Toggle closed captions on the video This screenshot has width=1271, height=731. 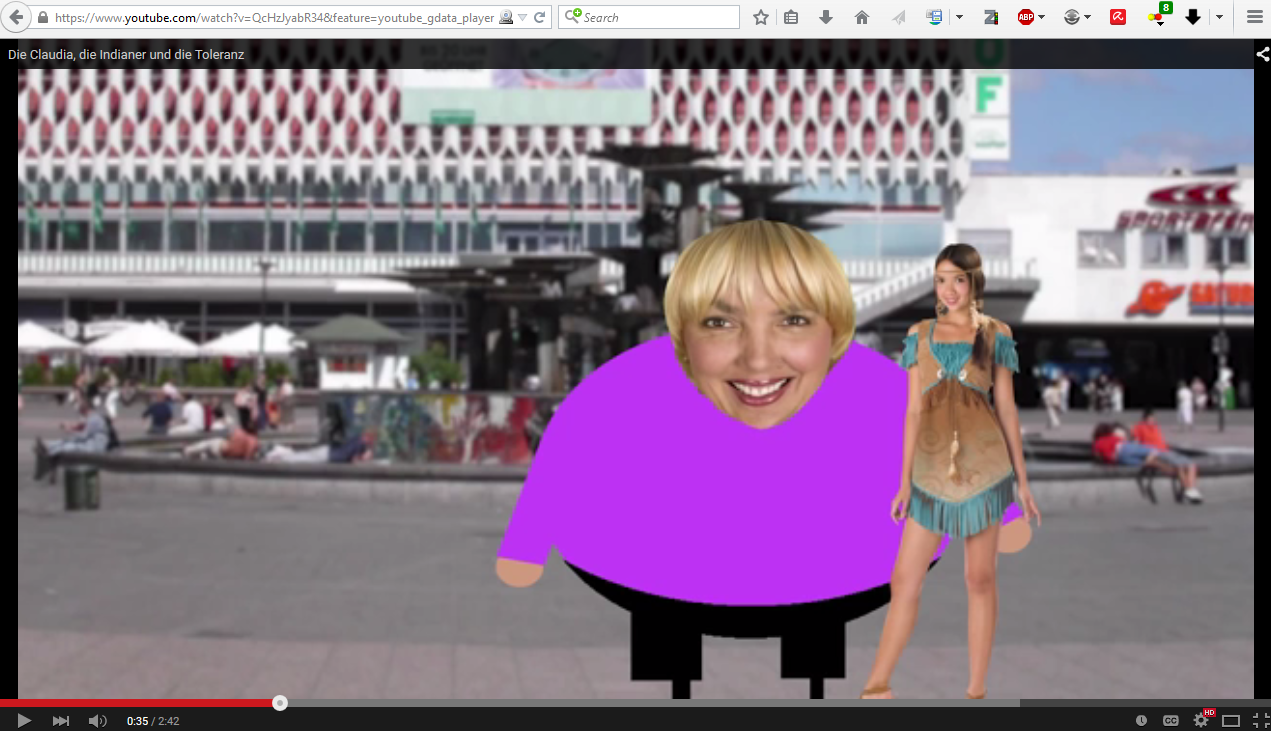(x=1170, y=720)
